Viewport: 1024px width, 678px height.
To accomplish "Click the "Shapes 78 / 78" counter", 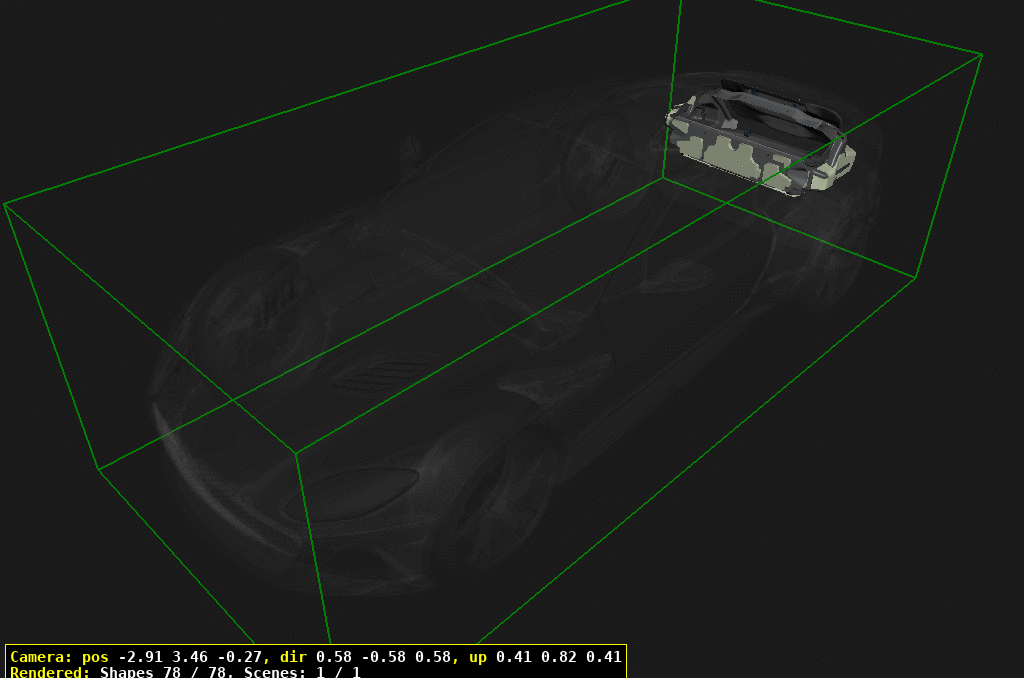I will point(161,672).
